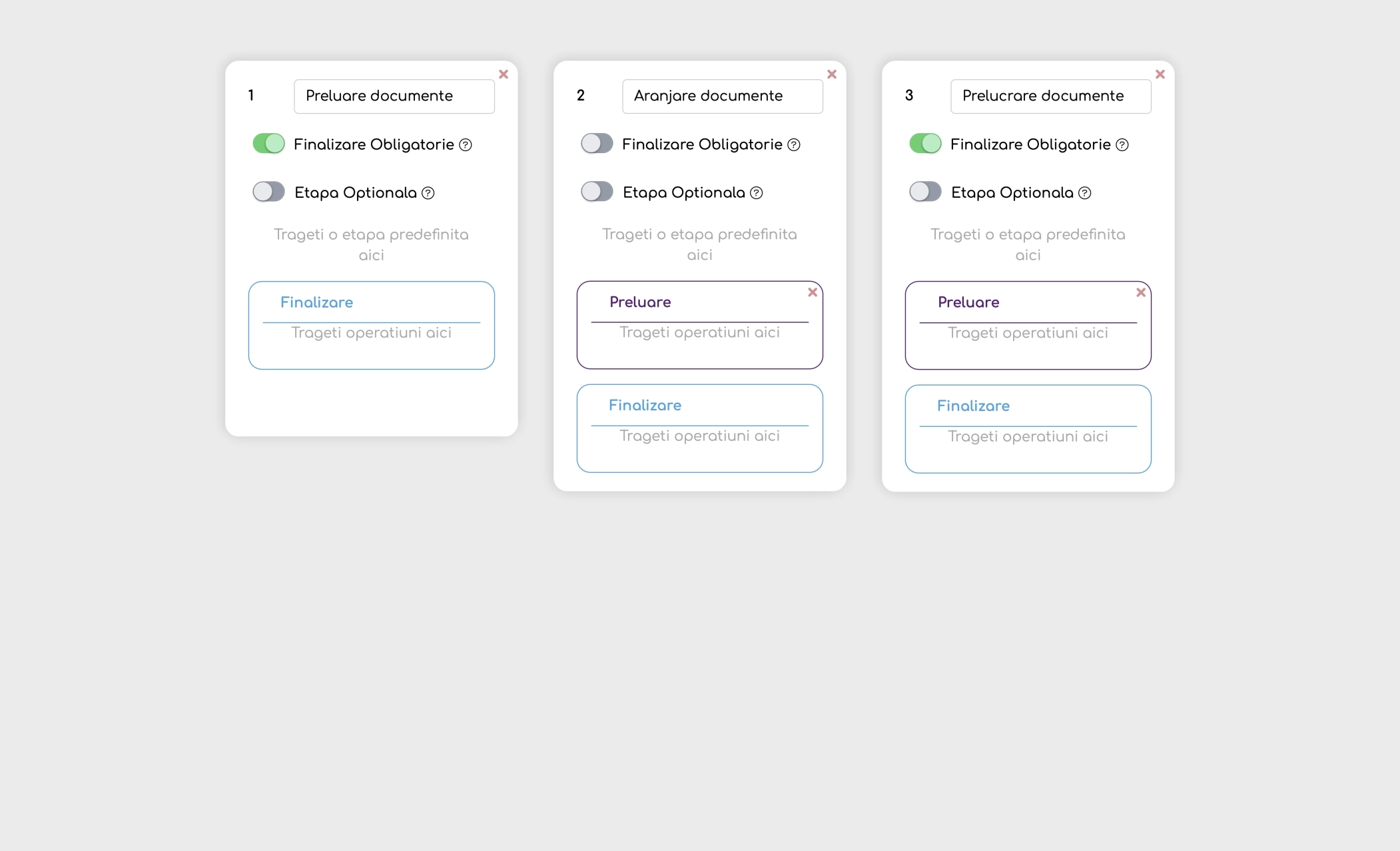Enable Etapa Optionala toggle in stage 2
1400x851 pixels.
pos(597,192)
